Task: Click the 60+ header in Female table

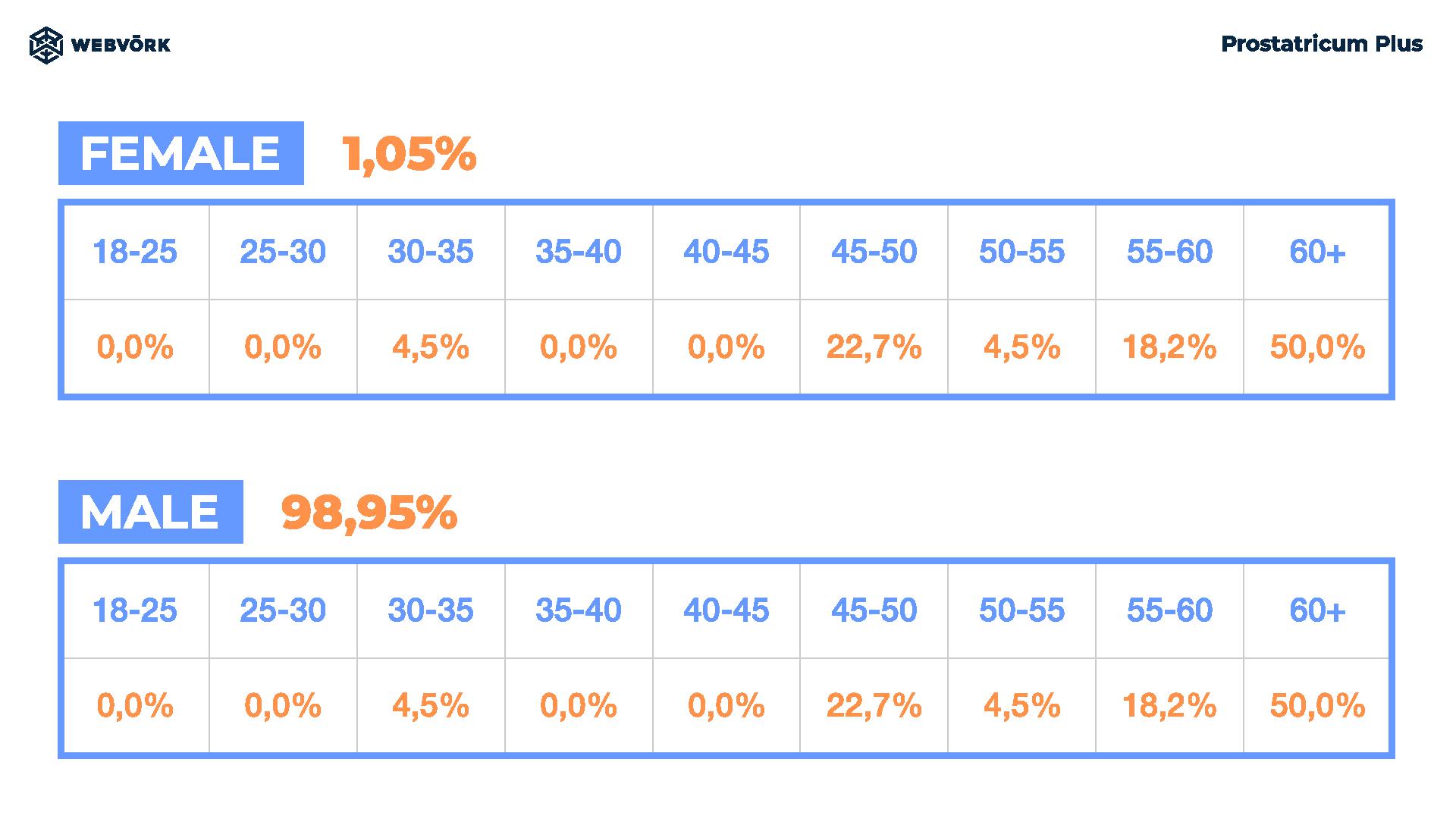Action: 1317,252
